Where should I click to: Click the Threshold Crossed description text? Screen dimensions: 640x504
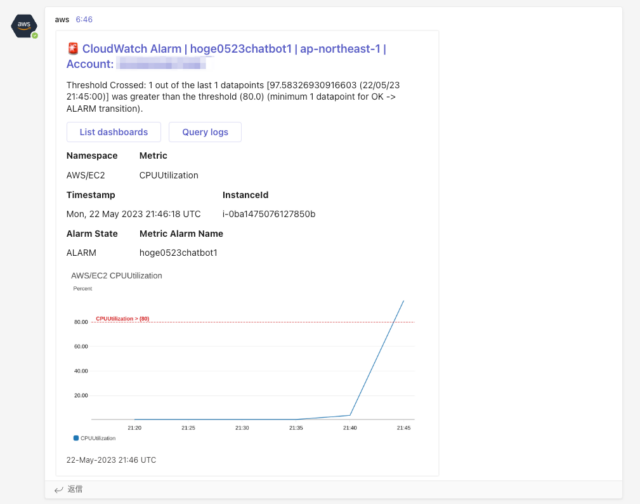pos(233,97)
